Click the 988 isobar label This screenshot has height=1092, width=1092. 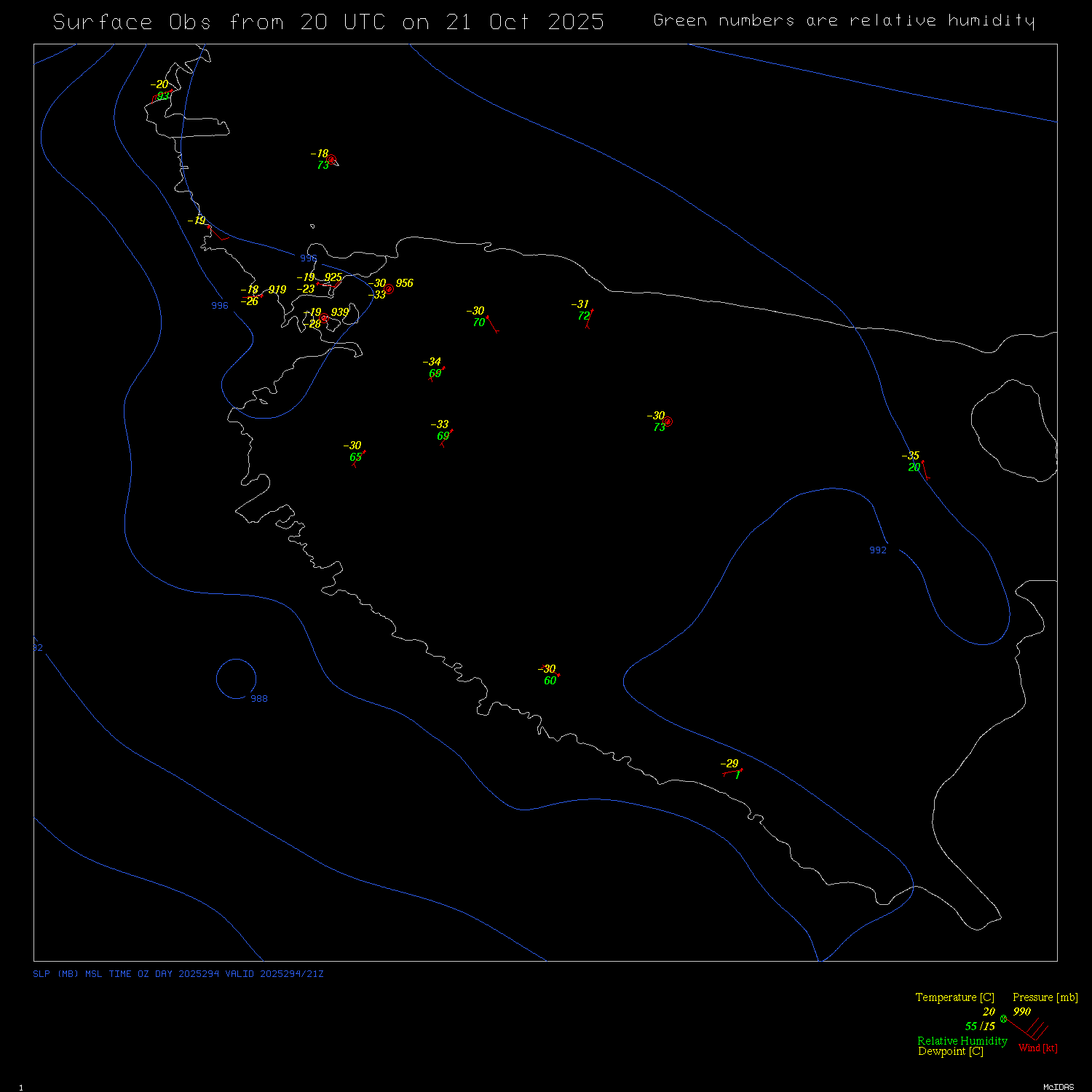pos(259,699)
